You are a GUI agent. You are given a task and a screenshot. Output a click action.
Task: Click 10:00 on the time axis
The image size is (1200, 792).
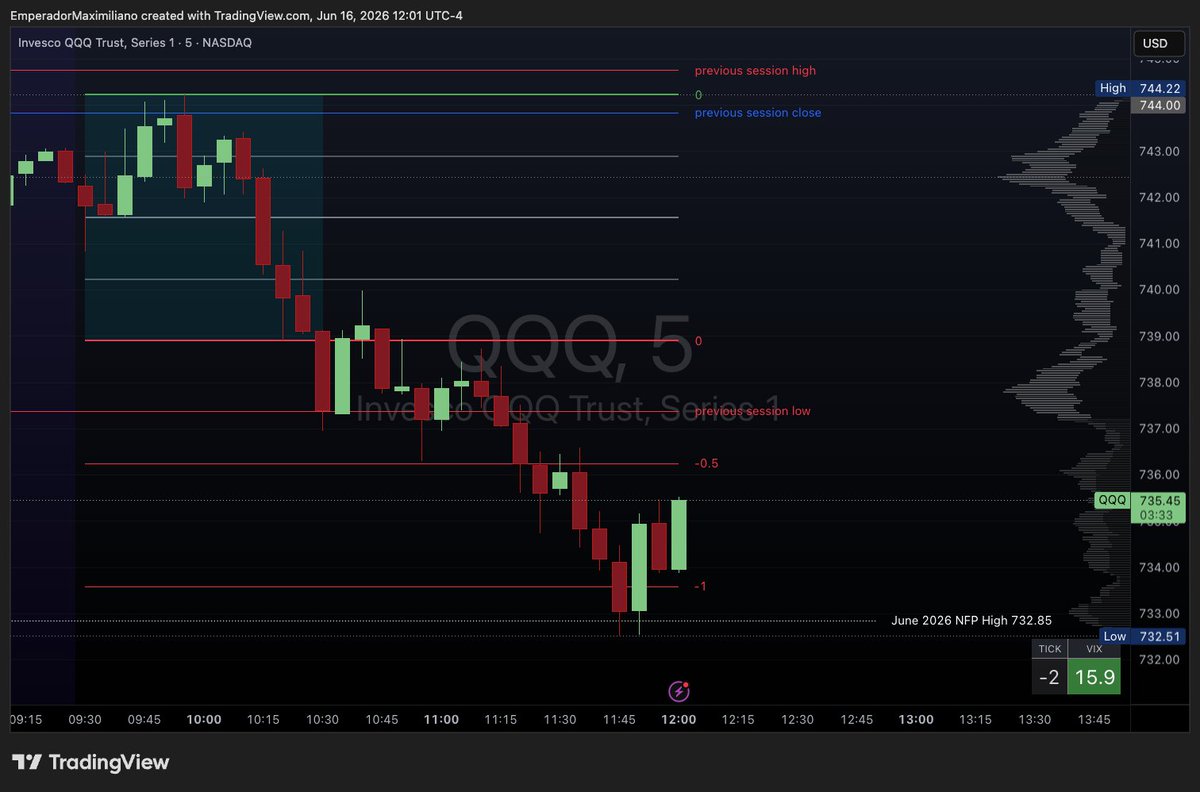[x=204, y=720]
